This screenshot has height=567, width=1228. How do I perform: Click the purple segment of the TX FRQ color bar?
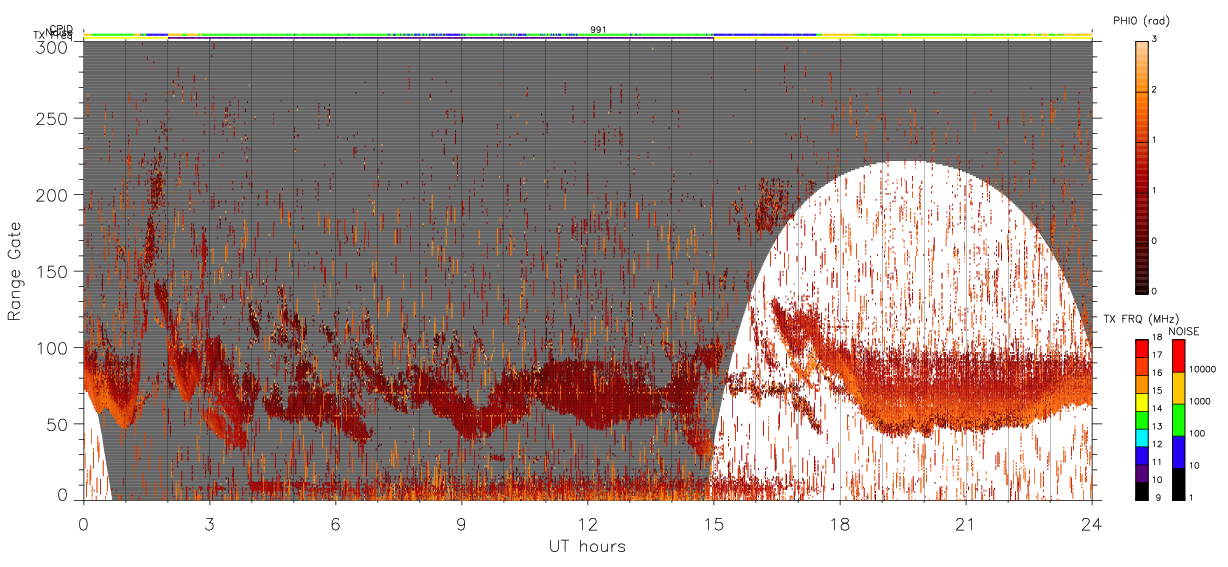coord(1141,474)
